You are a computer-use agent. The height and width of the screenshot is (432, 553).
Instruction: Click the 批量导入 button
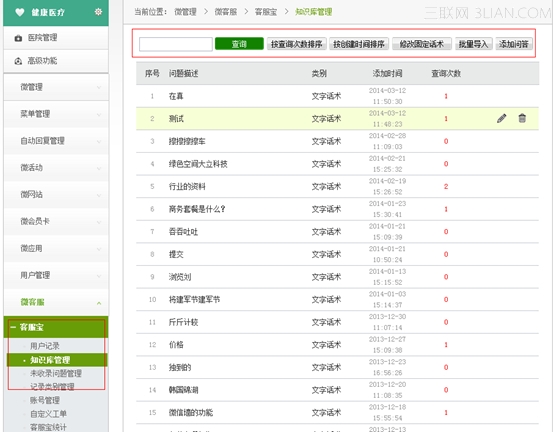pos(474,44)
